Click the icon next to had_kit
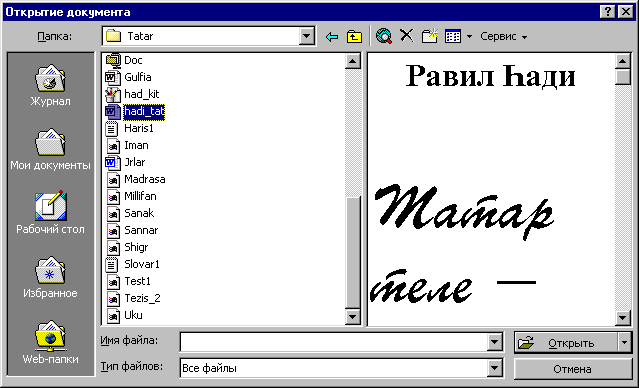Viewport: 639px width, 388px height. tap(113, 94)
